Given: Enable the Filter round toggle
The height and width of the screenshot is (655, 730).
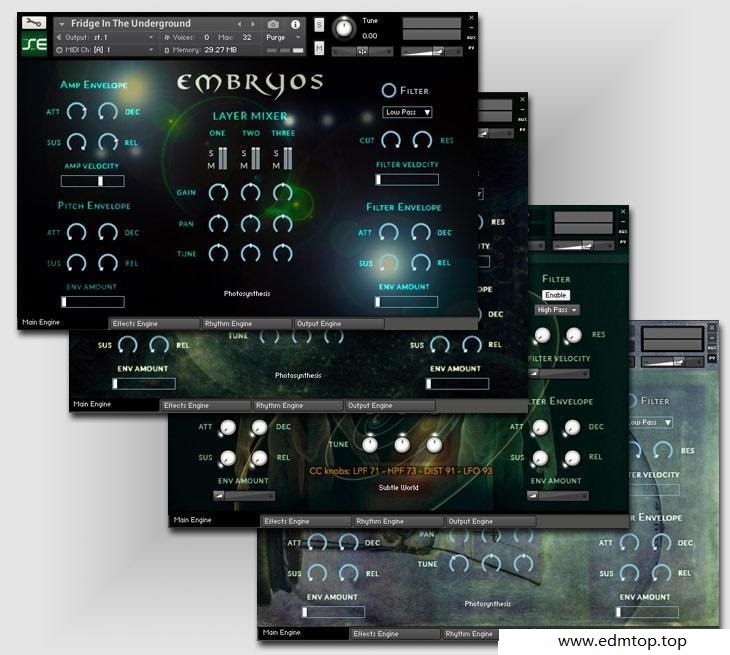Looking at the screenshot, I should 389,90.
